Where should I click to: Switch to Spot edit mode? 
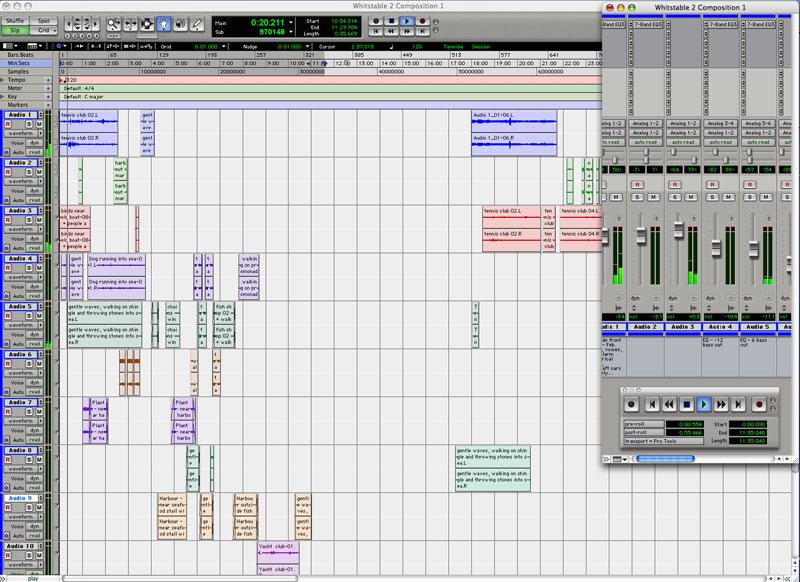click(43, 20)
